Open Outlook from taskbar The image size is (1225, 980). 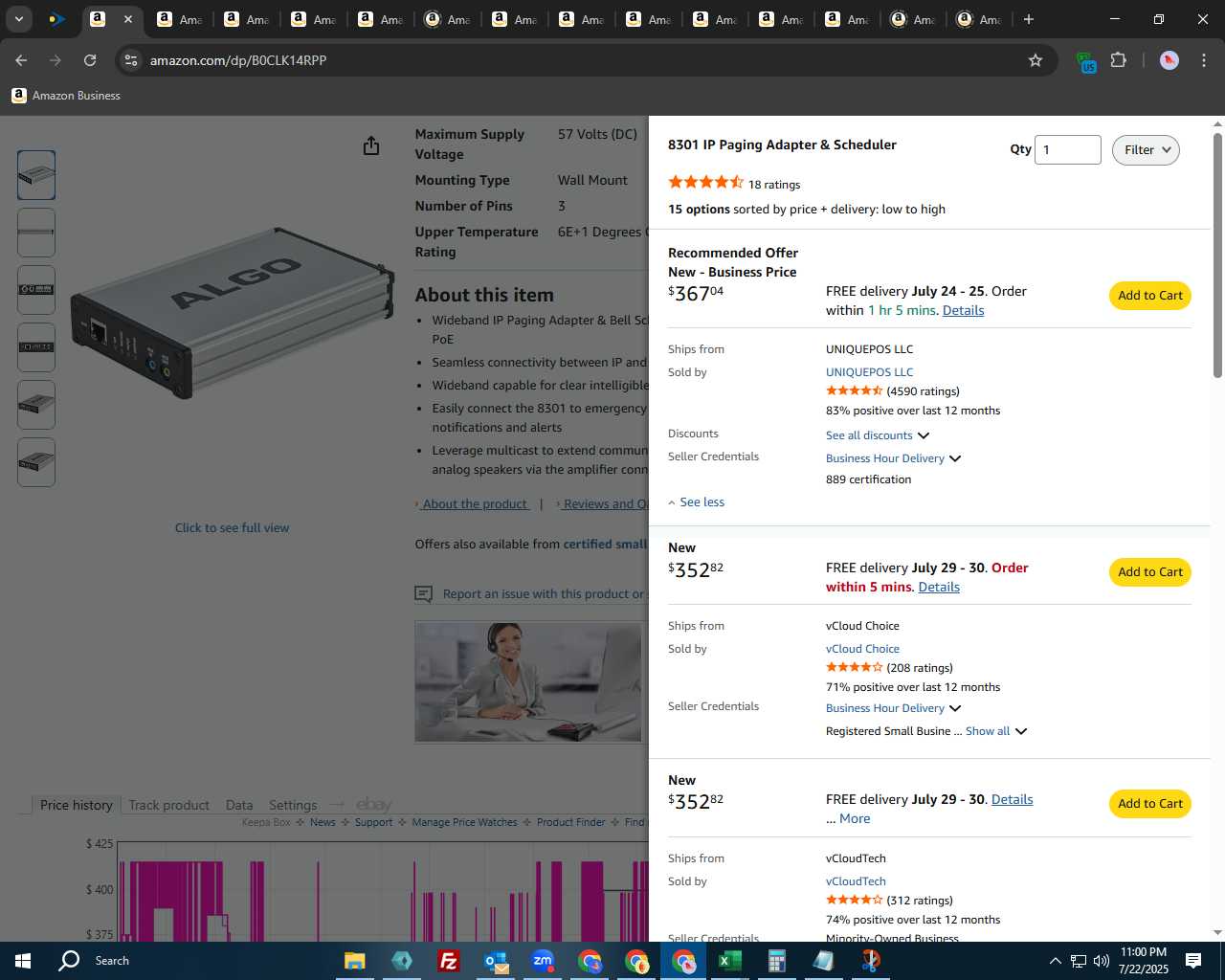496,961
